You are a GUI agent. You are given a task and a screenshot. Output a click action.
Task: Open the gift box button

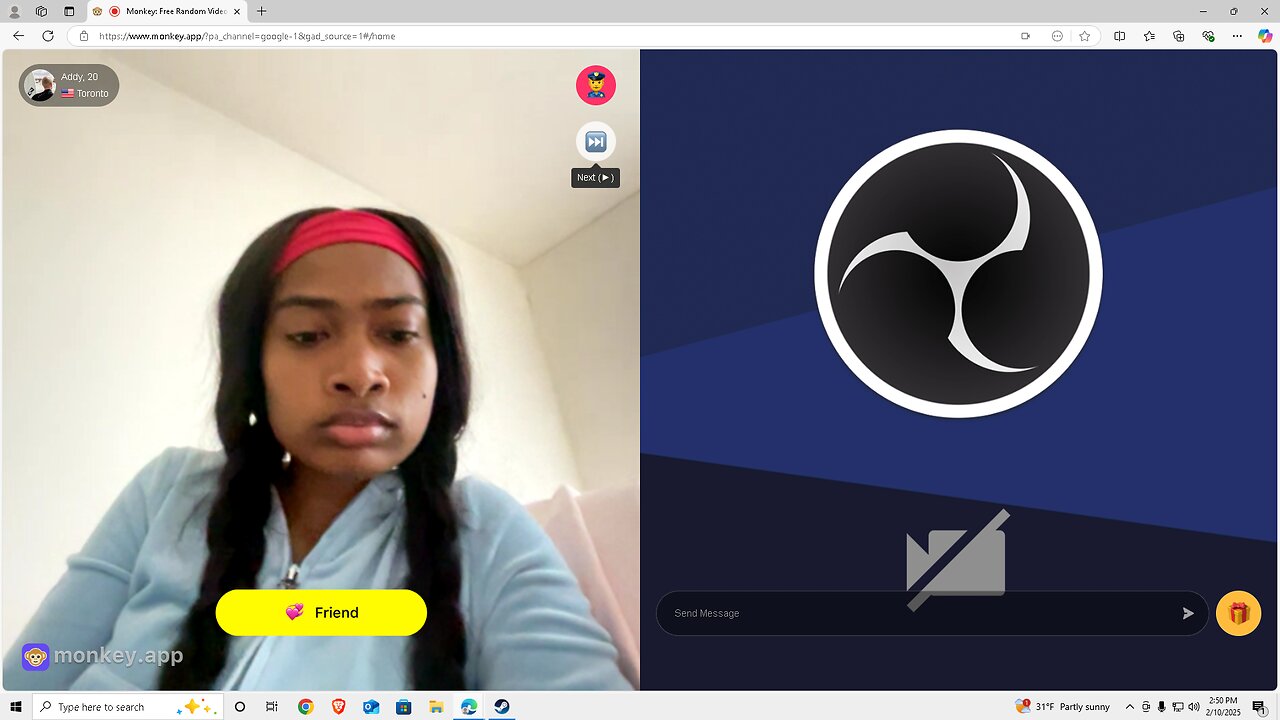pyautogui.click(x=1238, y=613)
